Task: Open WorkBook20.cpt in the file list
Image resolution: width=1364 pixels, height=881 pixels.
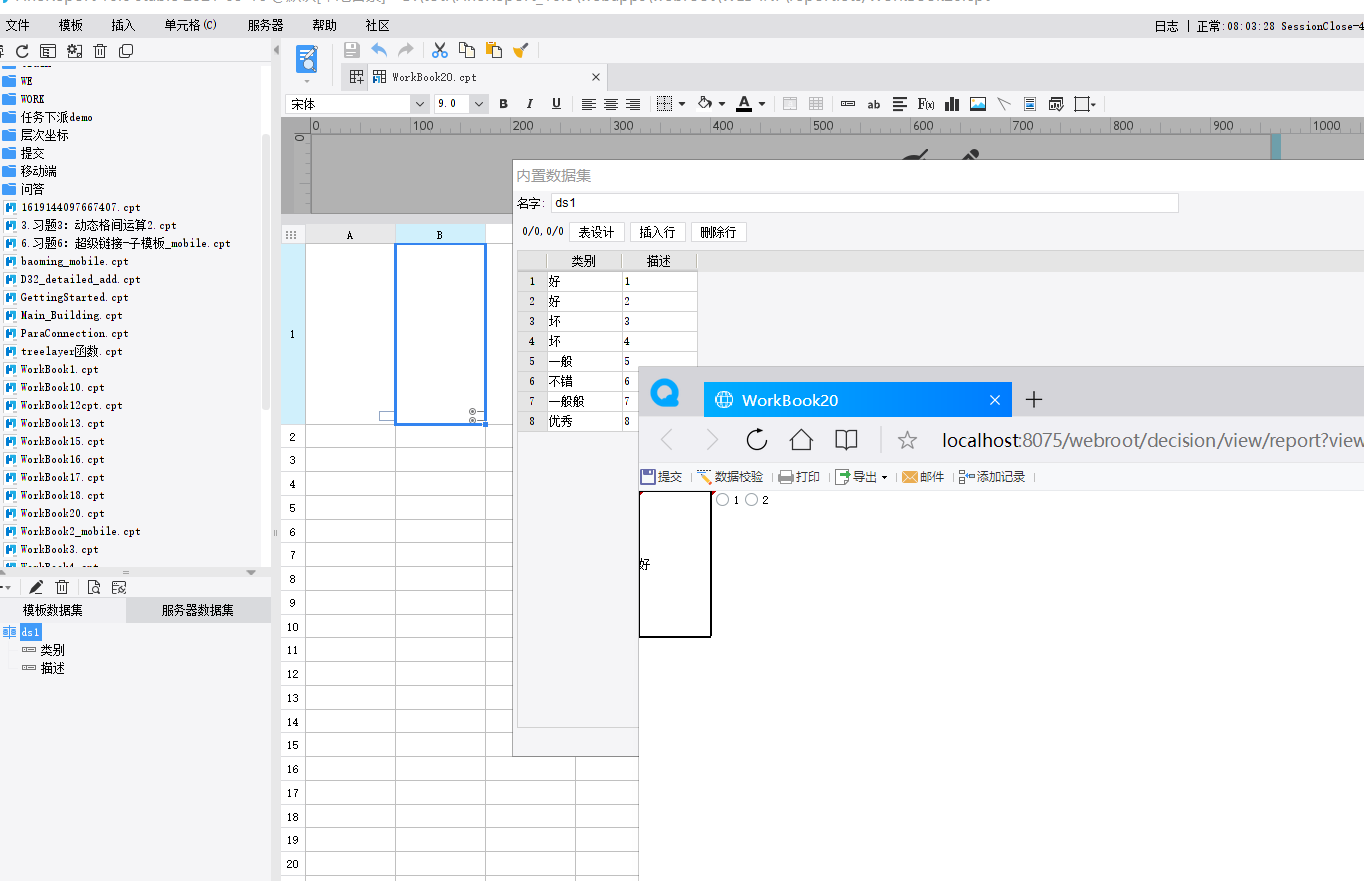Action: pyautogui.click(x=62, y=513)
